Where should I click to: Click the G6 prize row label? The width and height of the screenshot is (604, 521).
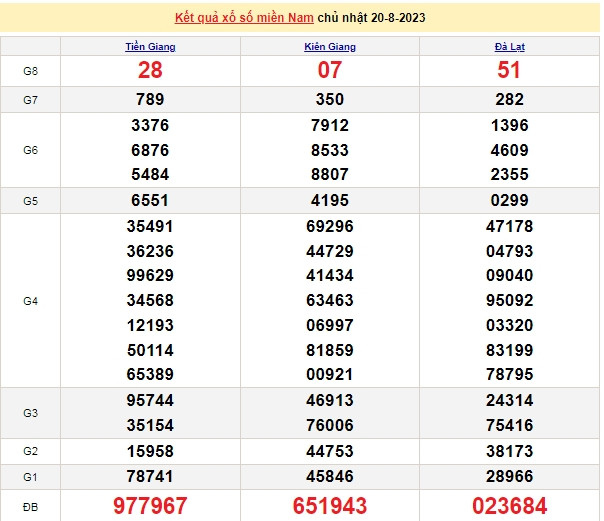click(30, 150)
